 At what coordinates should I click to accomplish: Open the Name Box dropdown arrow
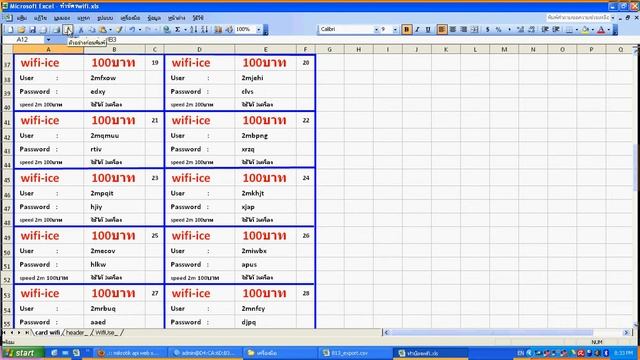point(48,40)
